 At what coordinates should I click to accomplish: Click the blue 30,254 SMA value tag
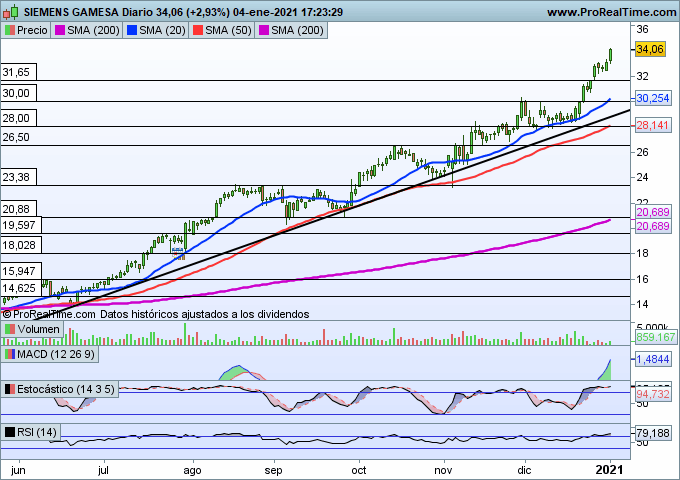[x=653, y=98]
